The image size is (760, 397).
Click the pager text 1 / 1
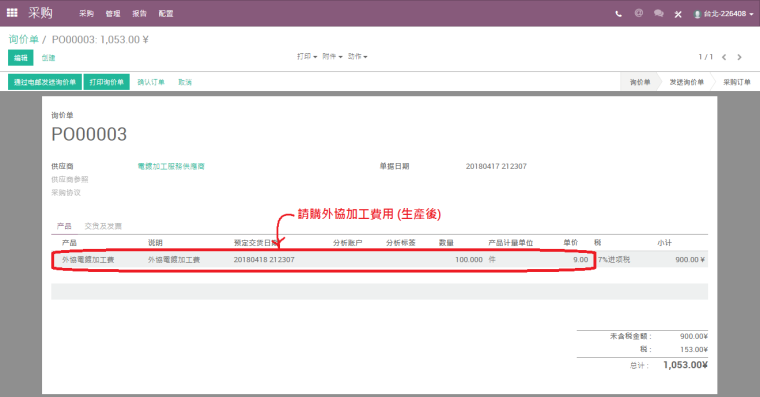705,57
